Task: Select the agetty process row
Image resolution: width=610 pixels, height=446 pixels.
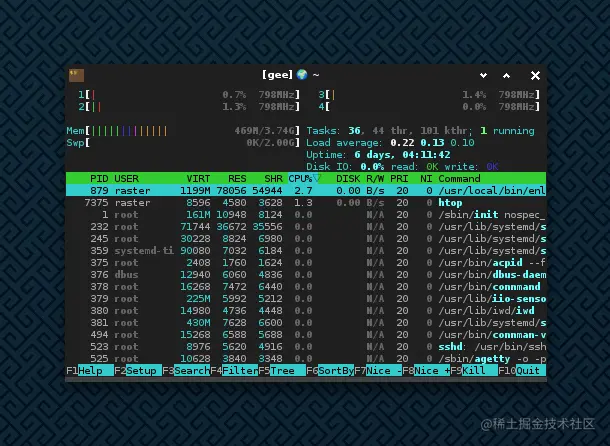Action: pyautogui.click(x=306, y=359)
